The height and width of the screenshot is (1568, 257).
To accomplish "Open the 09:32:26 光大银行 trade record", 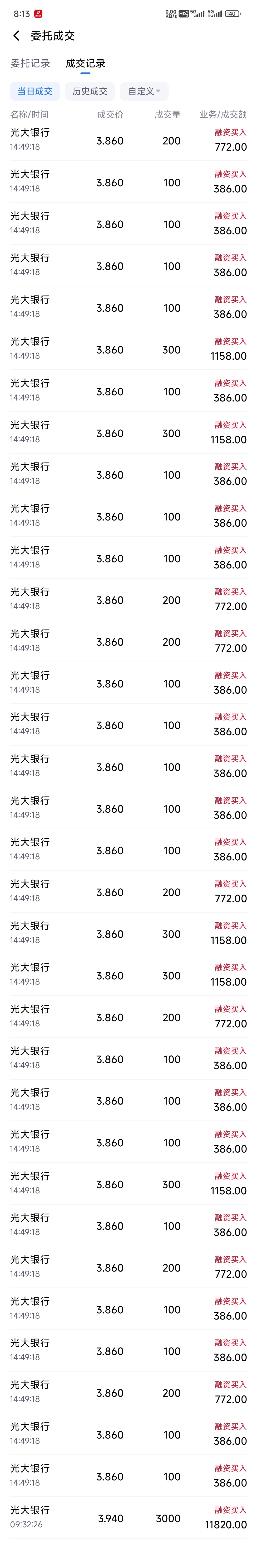I will click(128, 1517).
